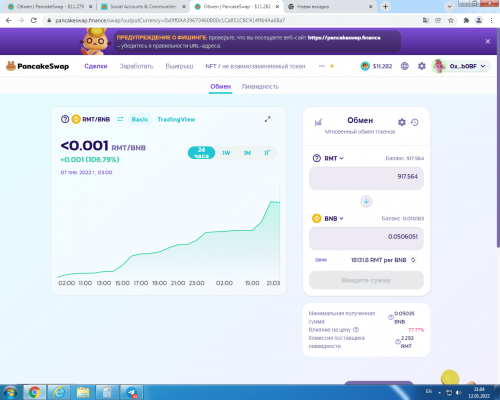Translate page icon in address bar
The height and width of the screenshot is (400, 500).
[x=426, y=20]
